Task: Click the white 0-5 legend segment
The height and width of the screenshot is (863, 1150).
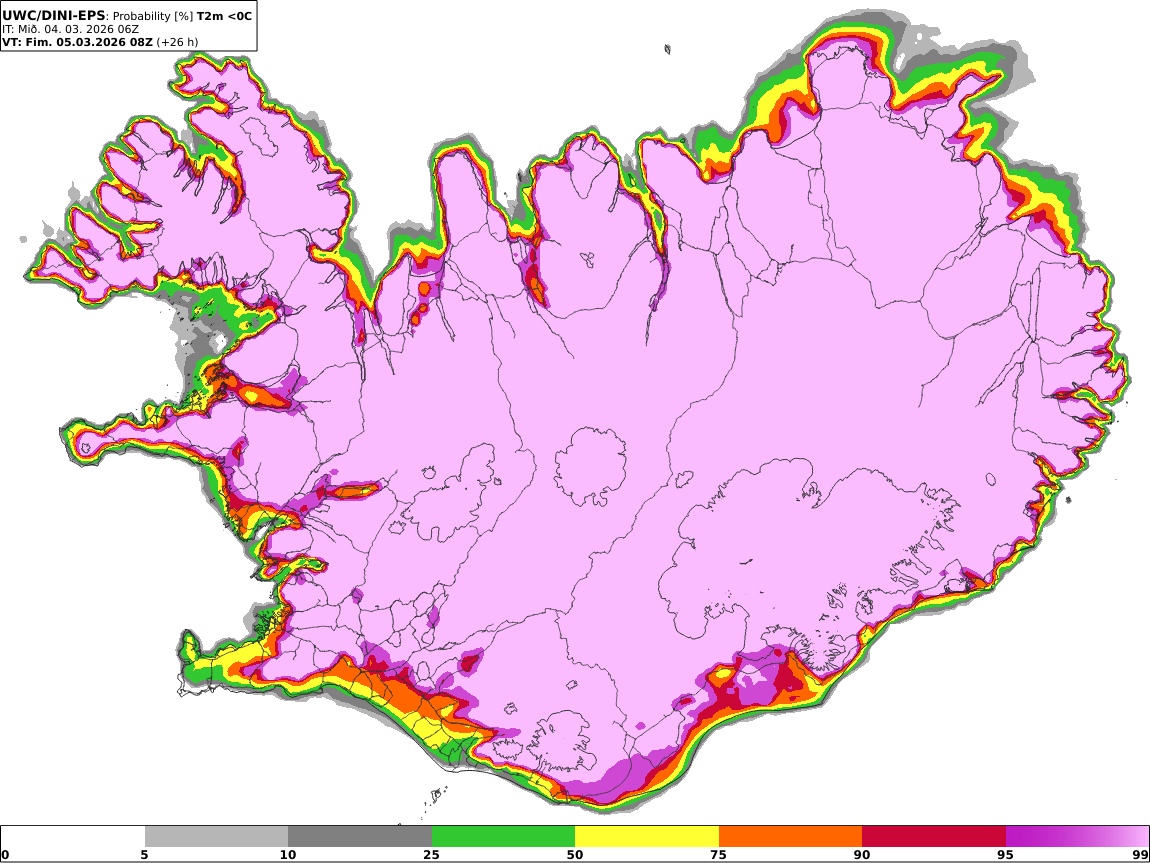Action: point(73,837)
